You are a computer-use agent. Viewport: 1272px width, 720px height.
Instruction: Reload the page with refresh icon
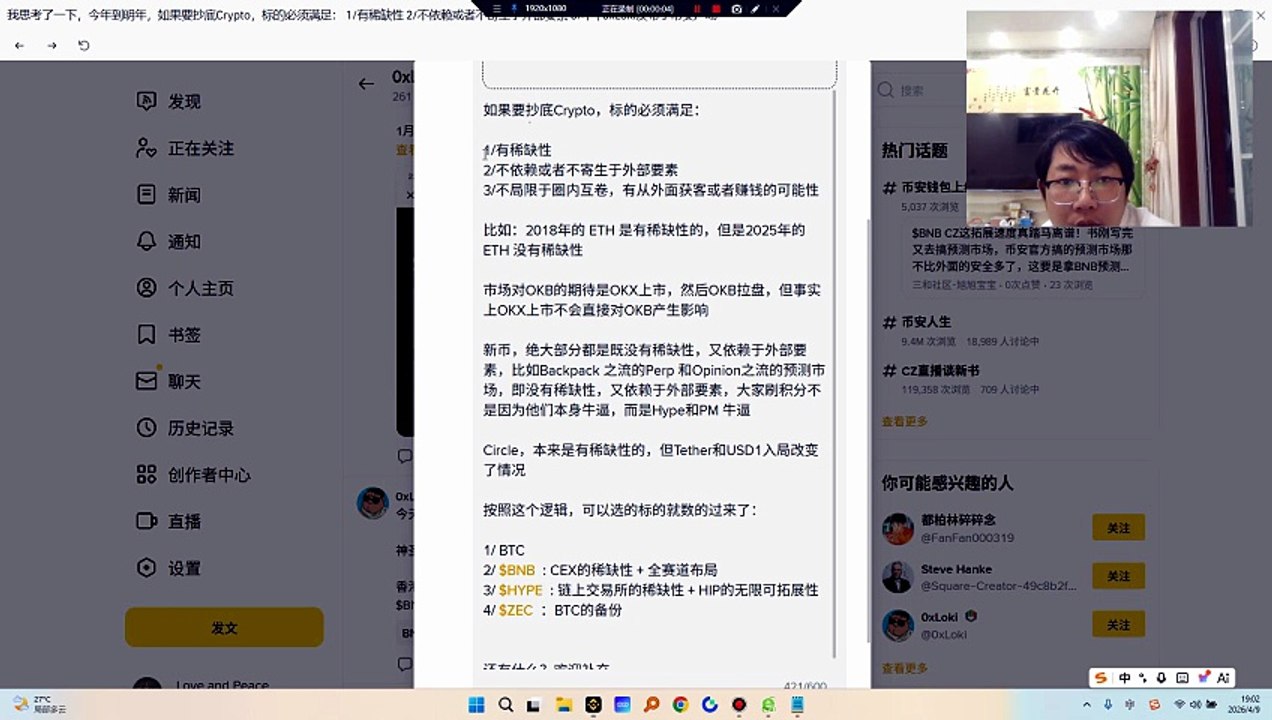[x=84, y=45]
